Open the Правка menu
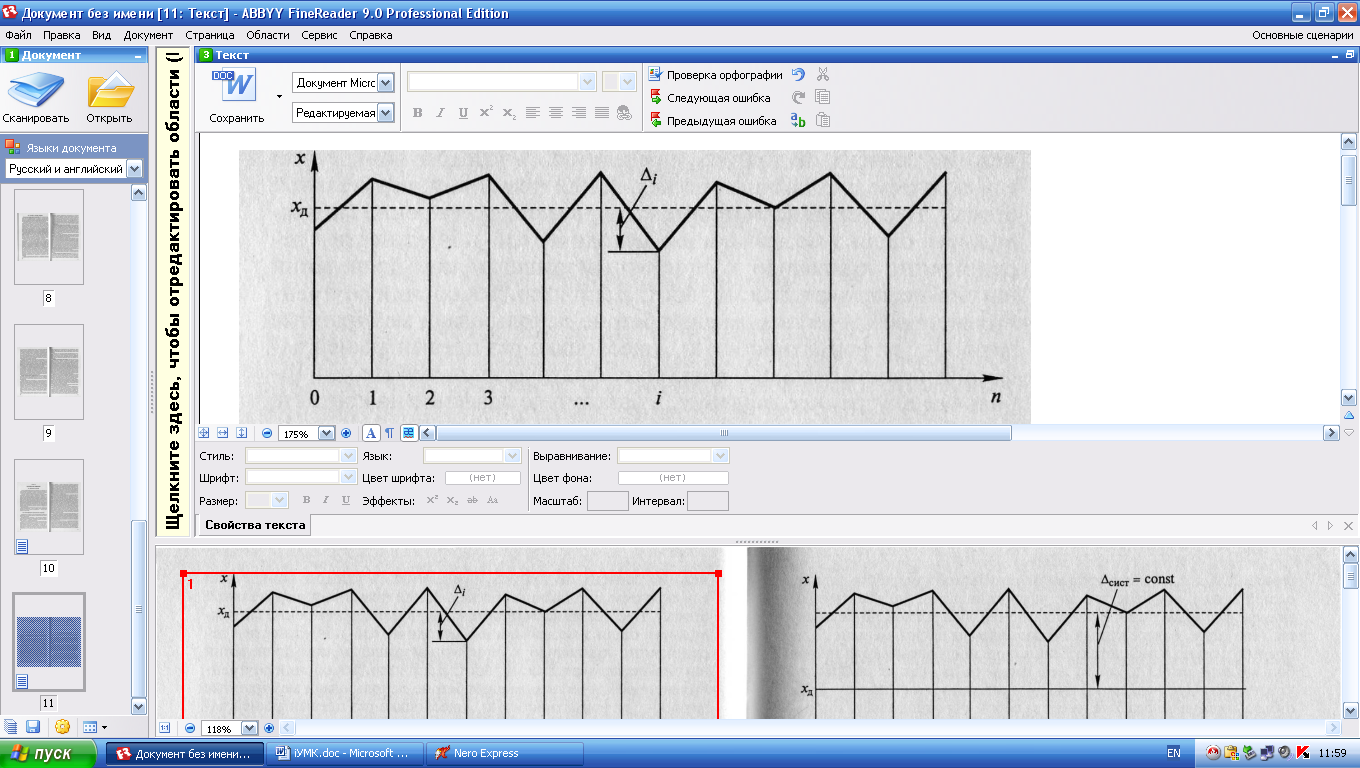Viewport: 1360px width, 768px height. pyautogui.click(x=62, y=35)
